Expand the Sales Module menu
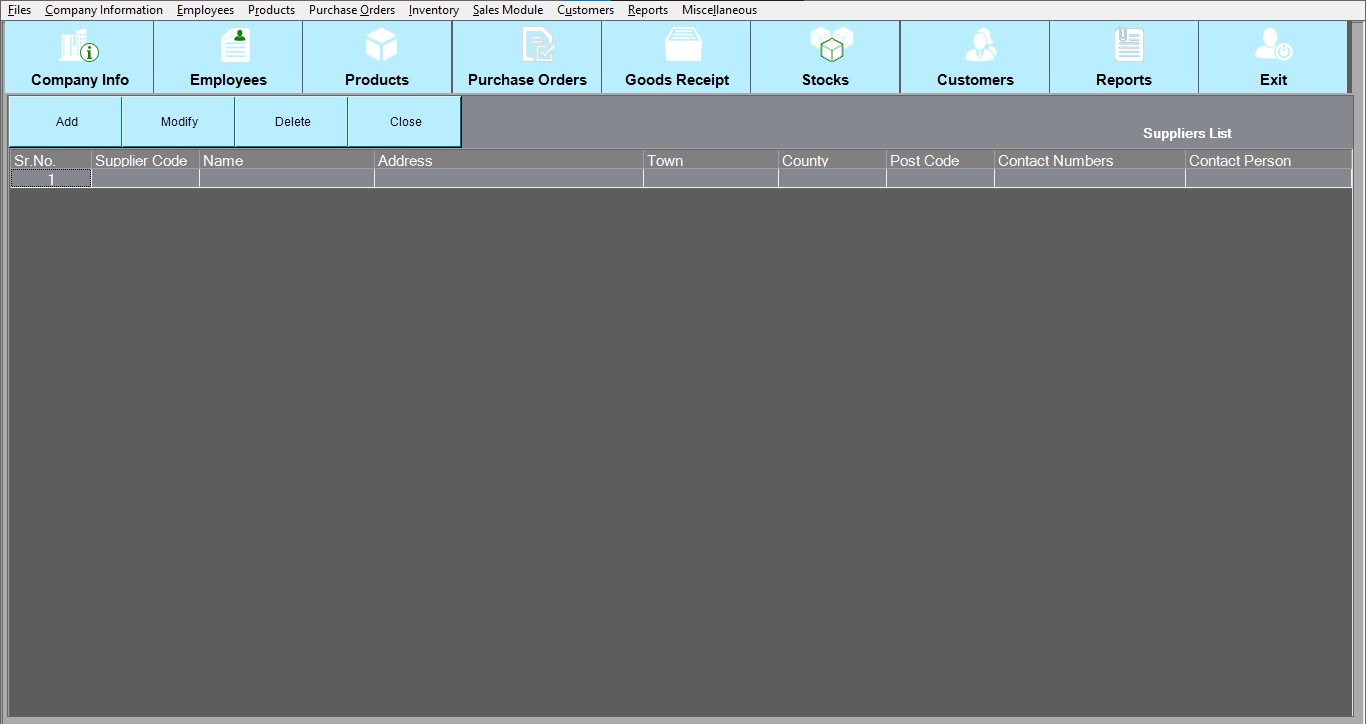Viewport: 1366px width, 724px height. (507, 10)
